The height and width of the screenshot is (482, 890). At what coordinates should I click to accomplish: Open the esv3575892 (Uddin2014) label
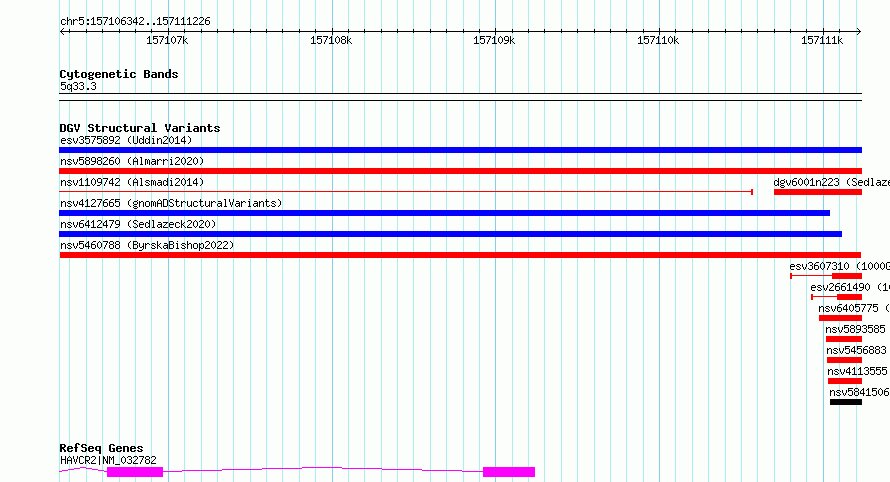[126, 140]
